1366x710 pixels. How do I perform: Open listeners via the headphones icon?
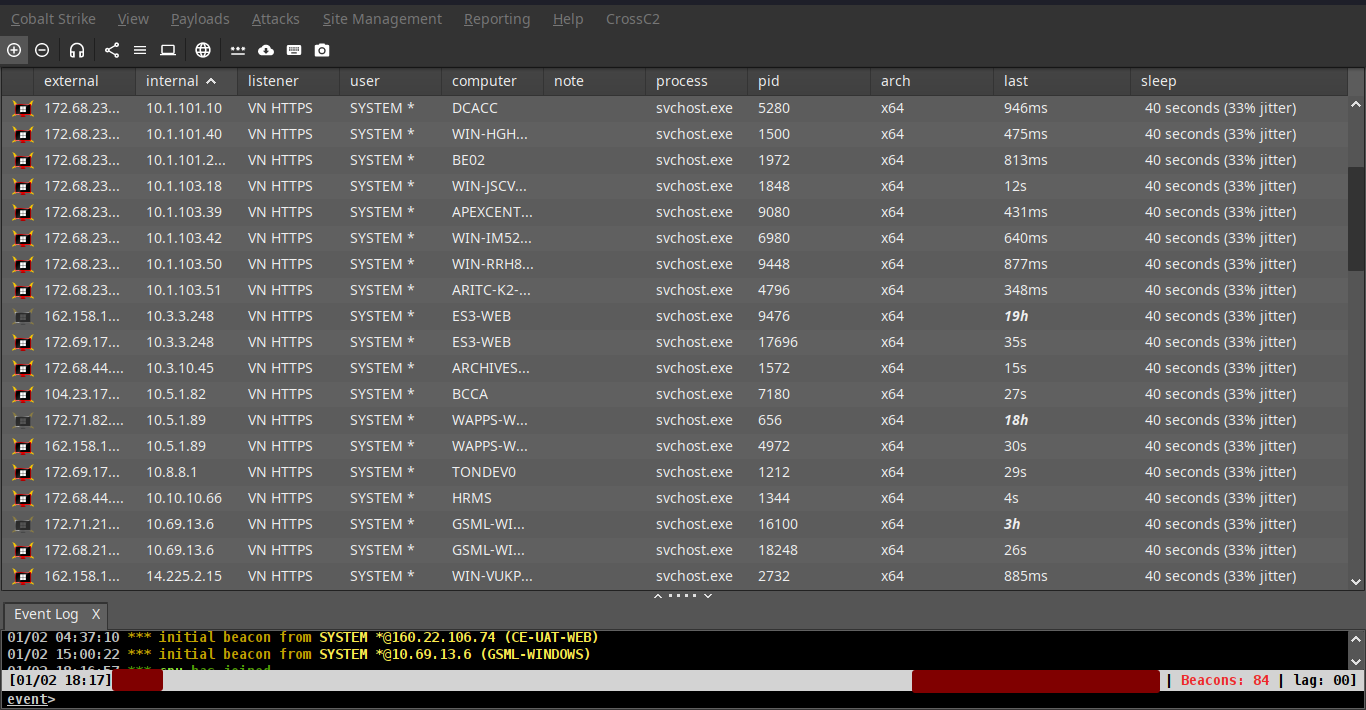(77, 50)
